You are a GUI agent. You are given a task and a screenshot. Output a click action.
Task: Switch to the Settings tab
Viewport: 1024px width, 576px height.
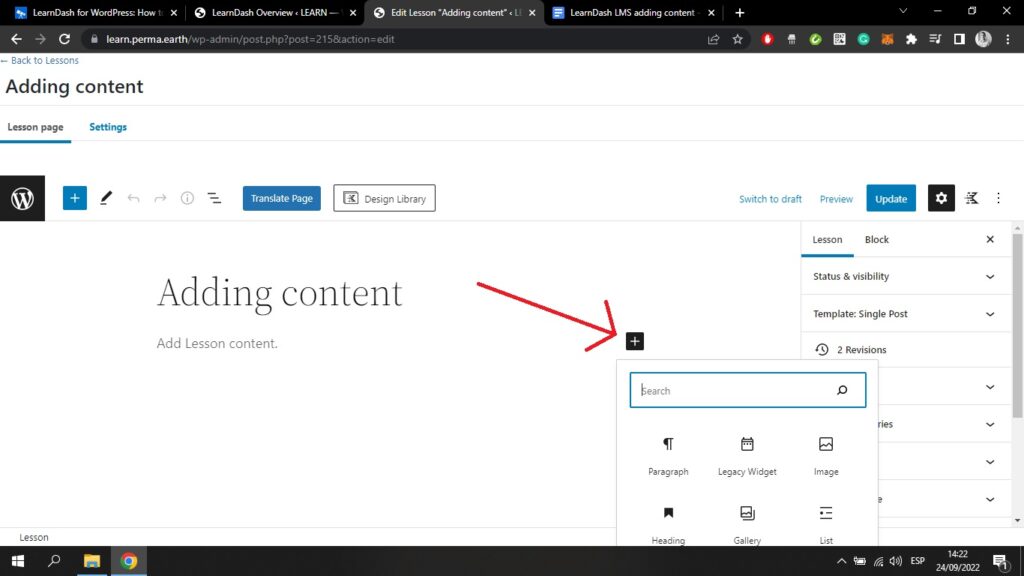(x=108, y=127)
